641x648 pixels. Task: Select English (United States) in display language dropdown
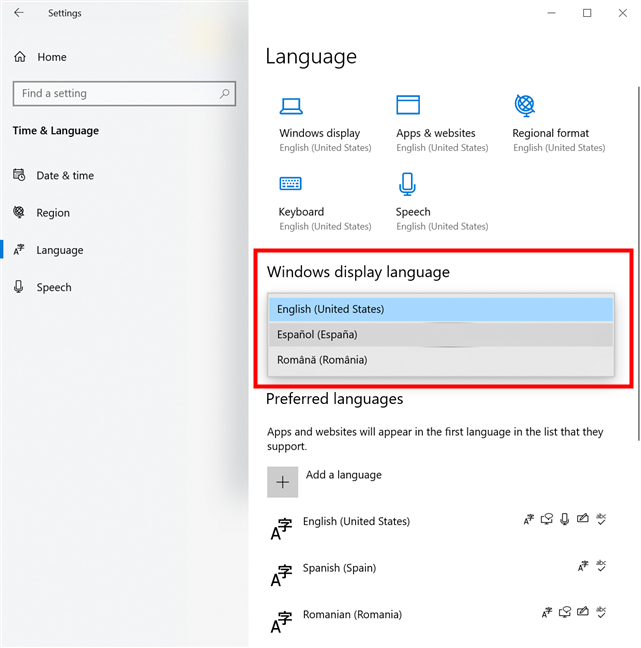pyautogui.click(x=441, y=309)
